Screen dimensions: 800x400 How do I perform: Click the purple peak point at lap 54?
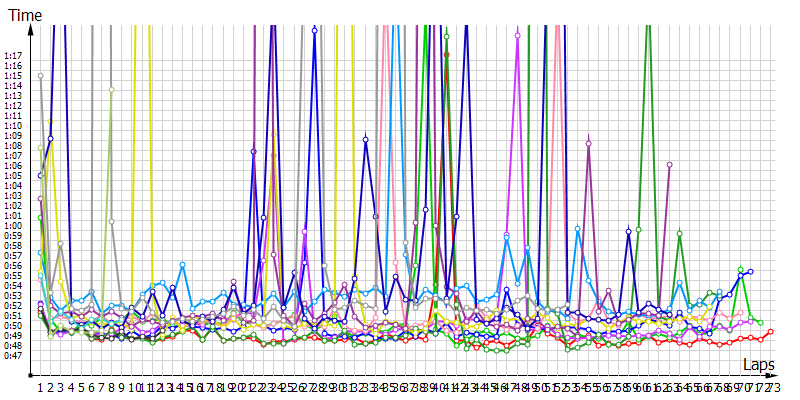(x=589, y=143)
